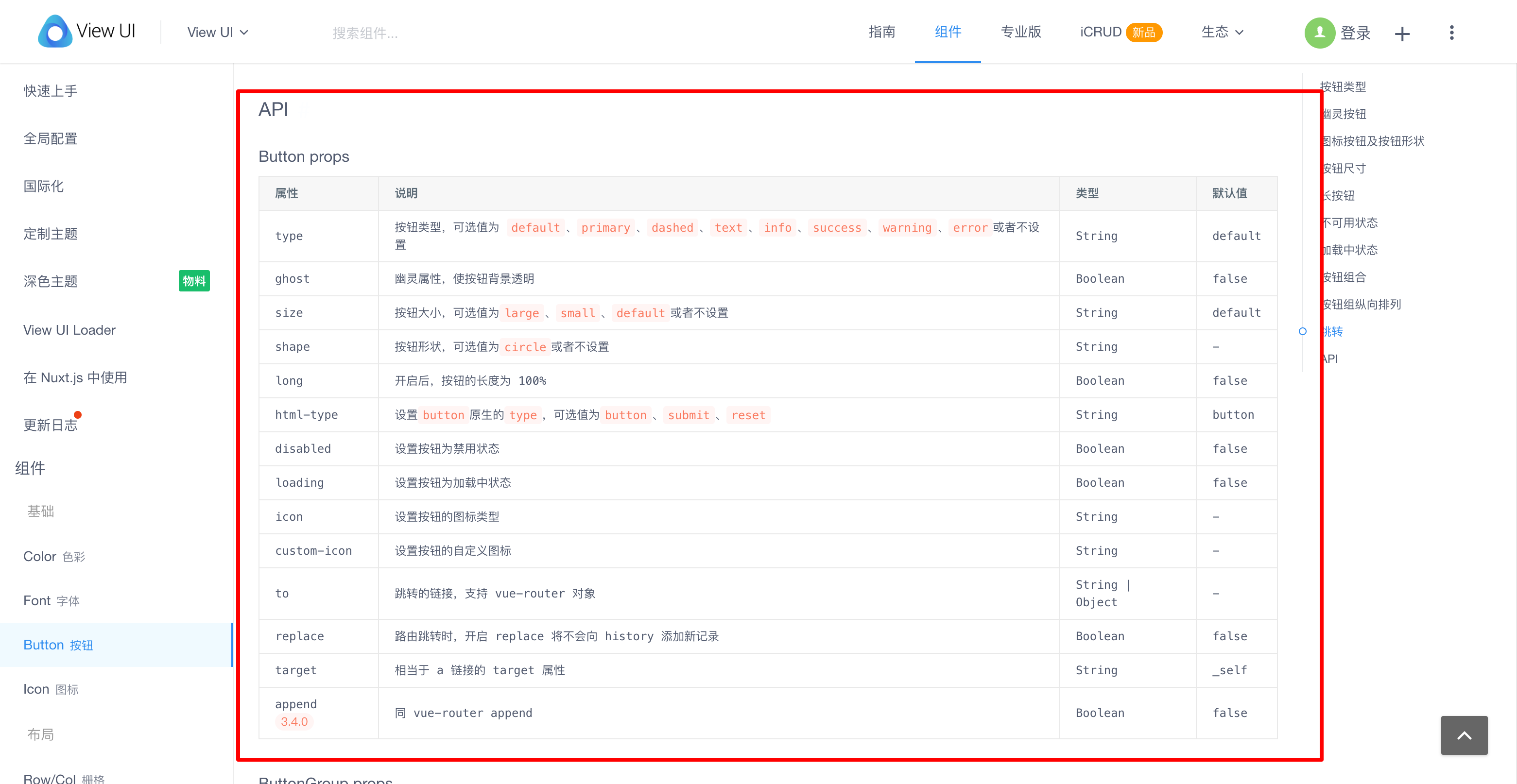
Task: Click the user avatar icon beside 登录
Action: tap(1320, 33)
